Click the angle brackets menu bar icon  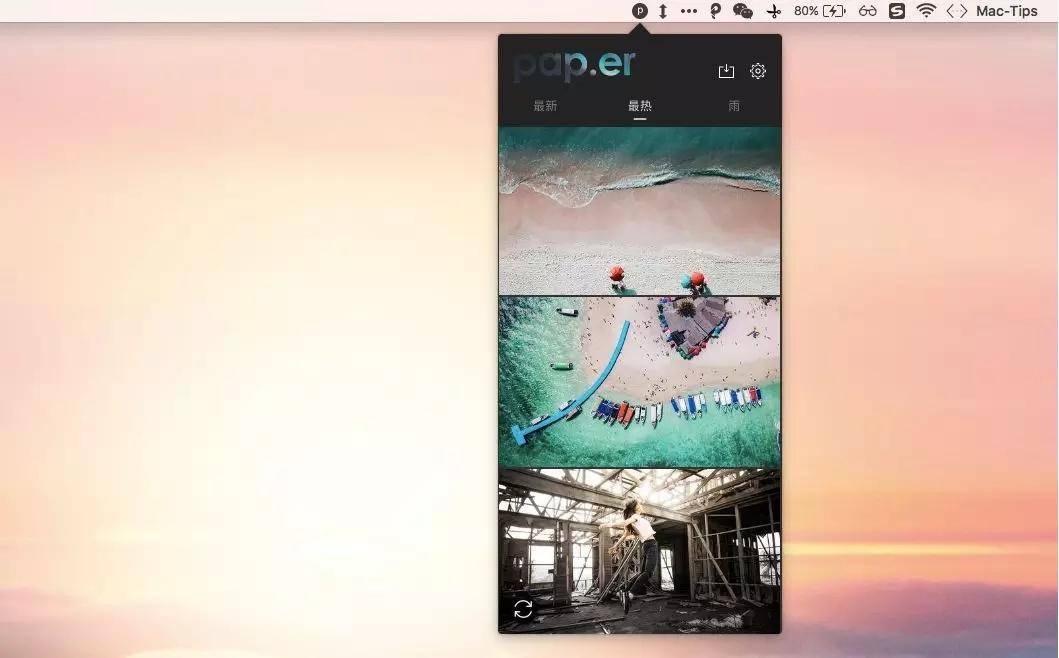(957, 11)
